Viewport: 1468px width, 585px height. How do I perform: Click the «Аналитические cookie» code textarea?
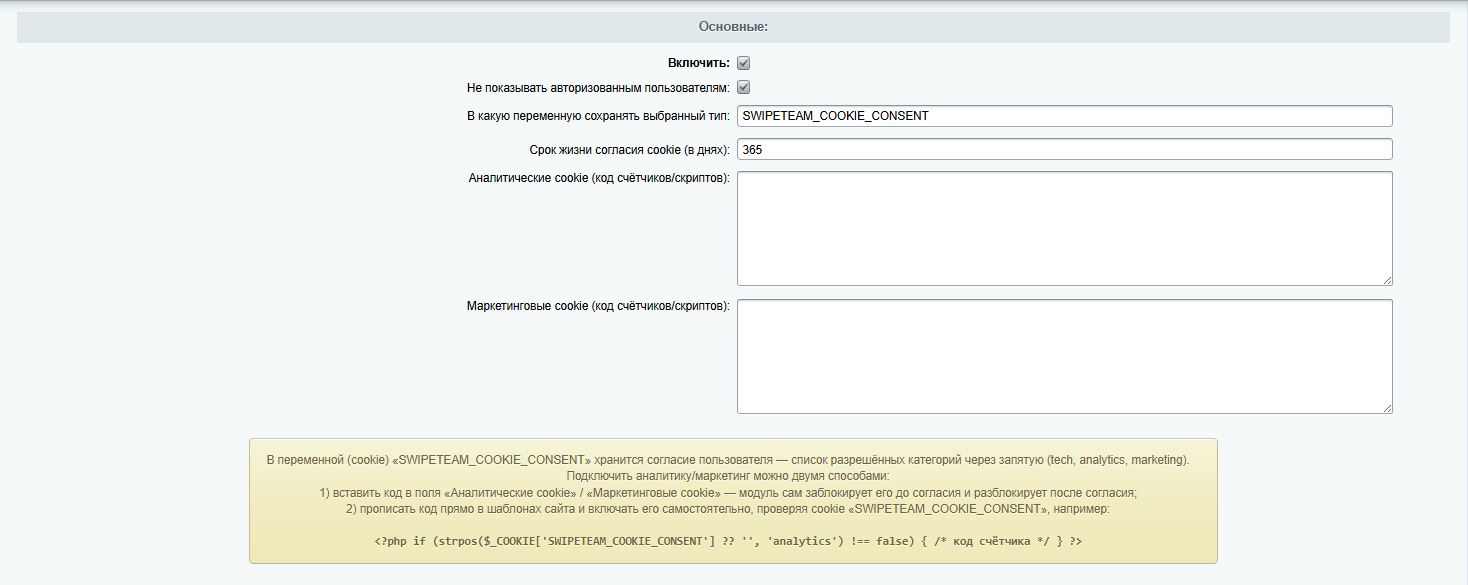coord(1065,228)
